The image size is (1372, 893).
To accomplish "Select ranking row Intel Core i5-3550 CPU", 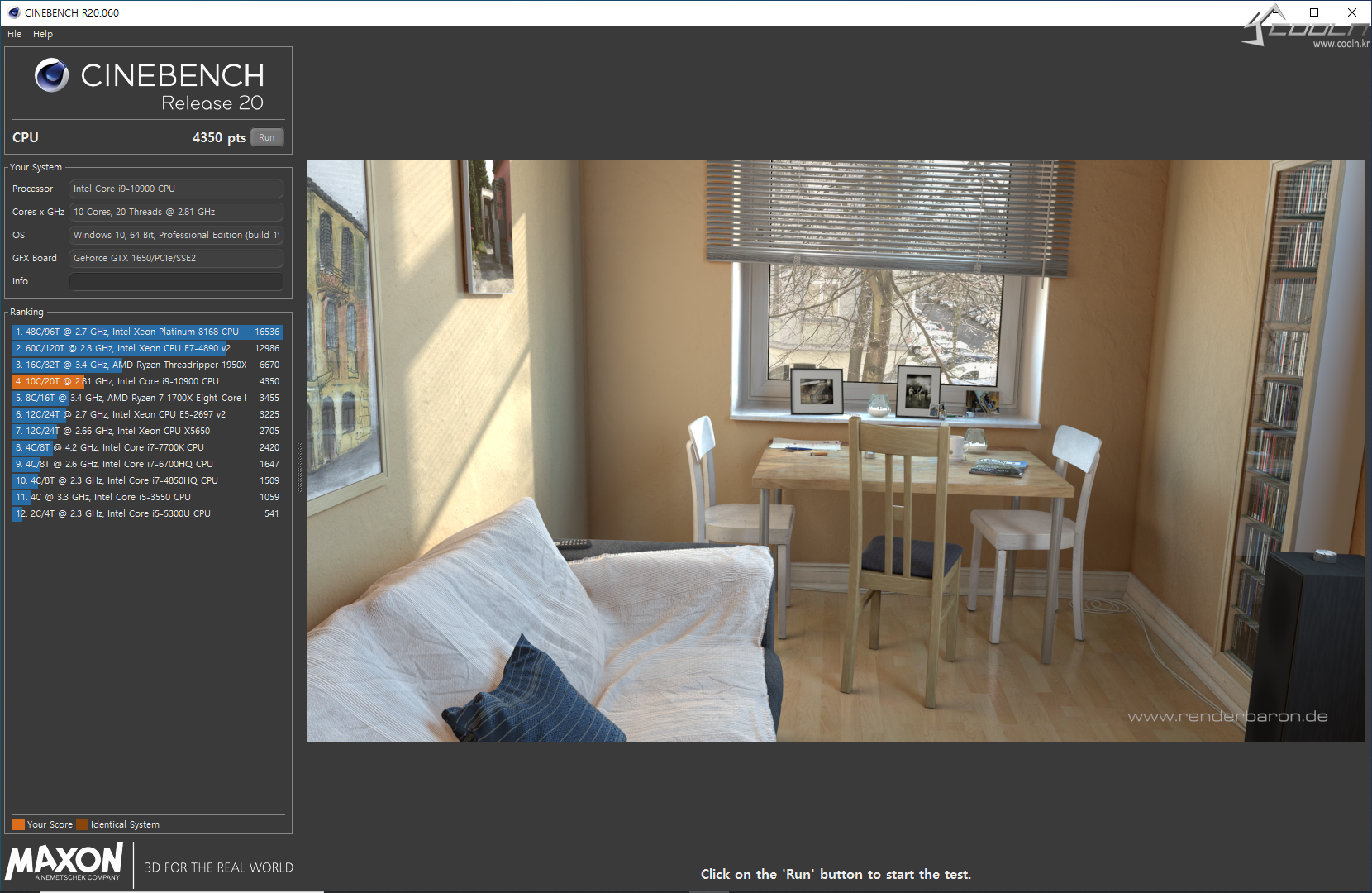I will [x=148, y=497].
